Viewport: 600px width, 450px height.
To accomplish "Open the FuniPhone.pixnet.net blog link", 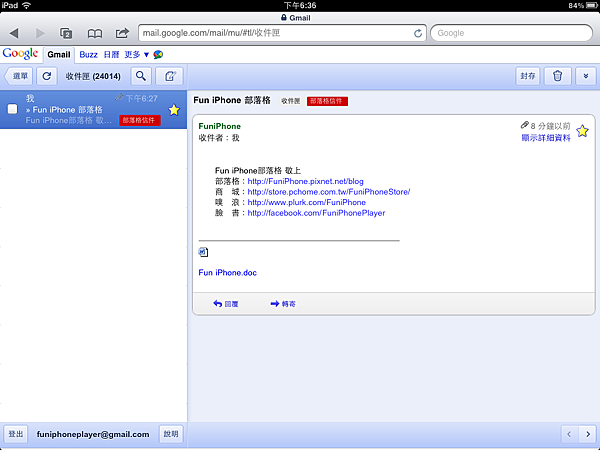I will [305, 181].
